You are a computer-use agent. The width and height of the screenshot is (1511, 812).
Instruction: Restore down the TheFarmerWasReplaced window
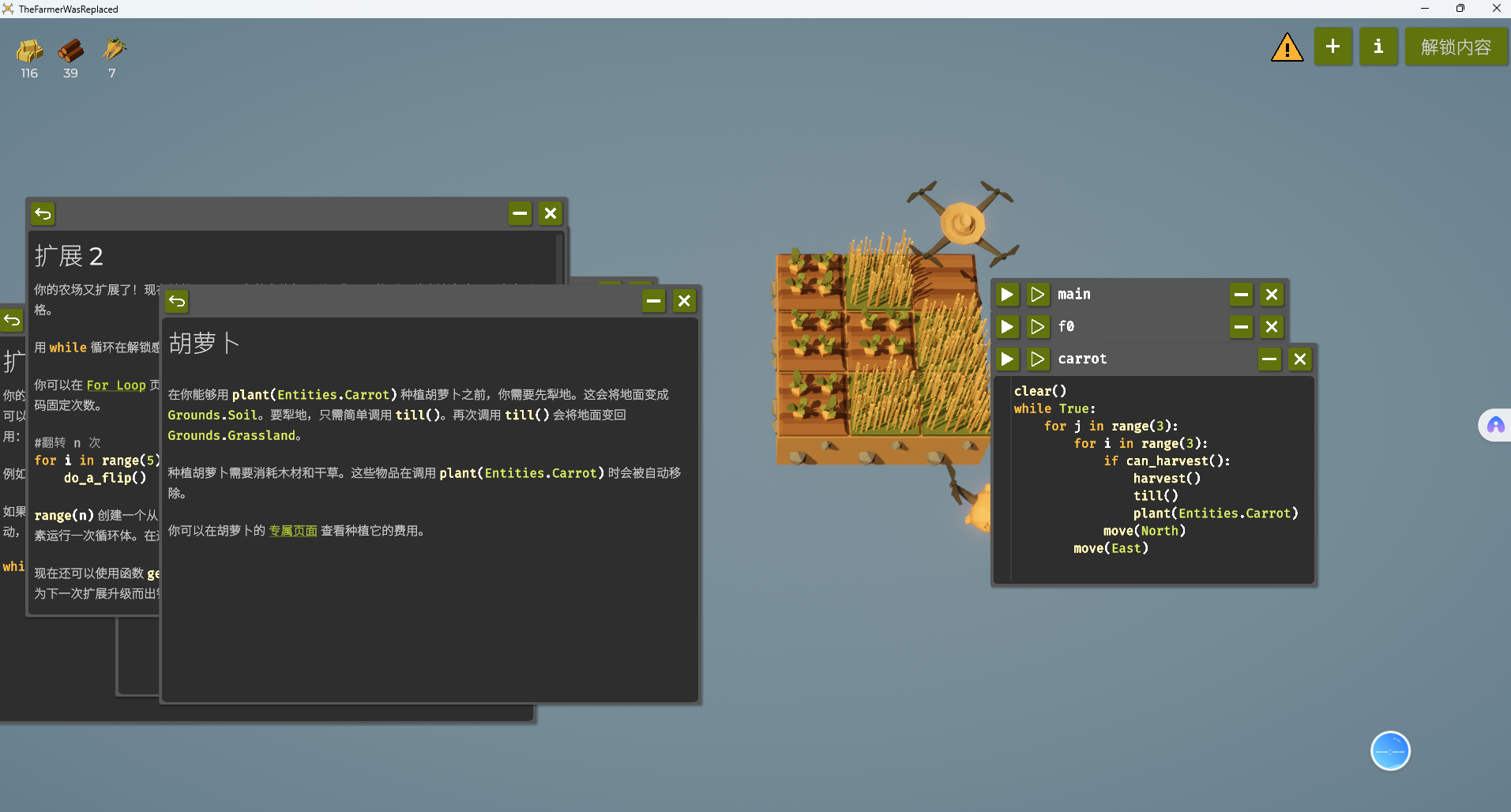[x=1460, y=9]
